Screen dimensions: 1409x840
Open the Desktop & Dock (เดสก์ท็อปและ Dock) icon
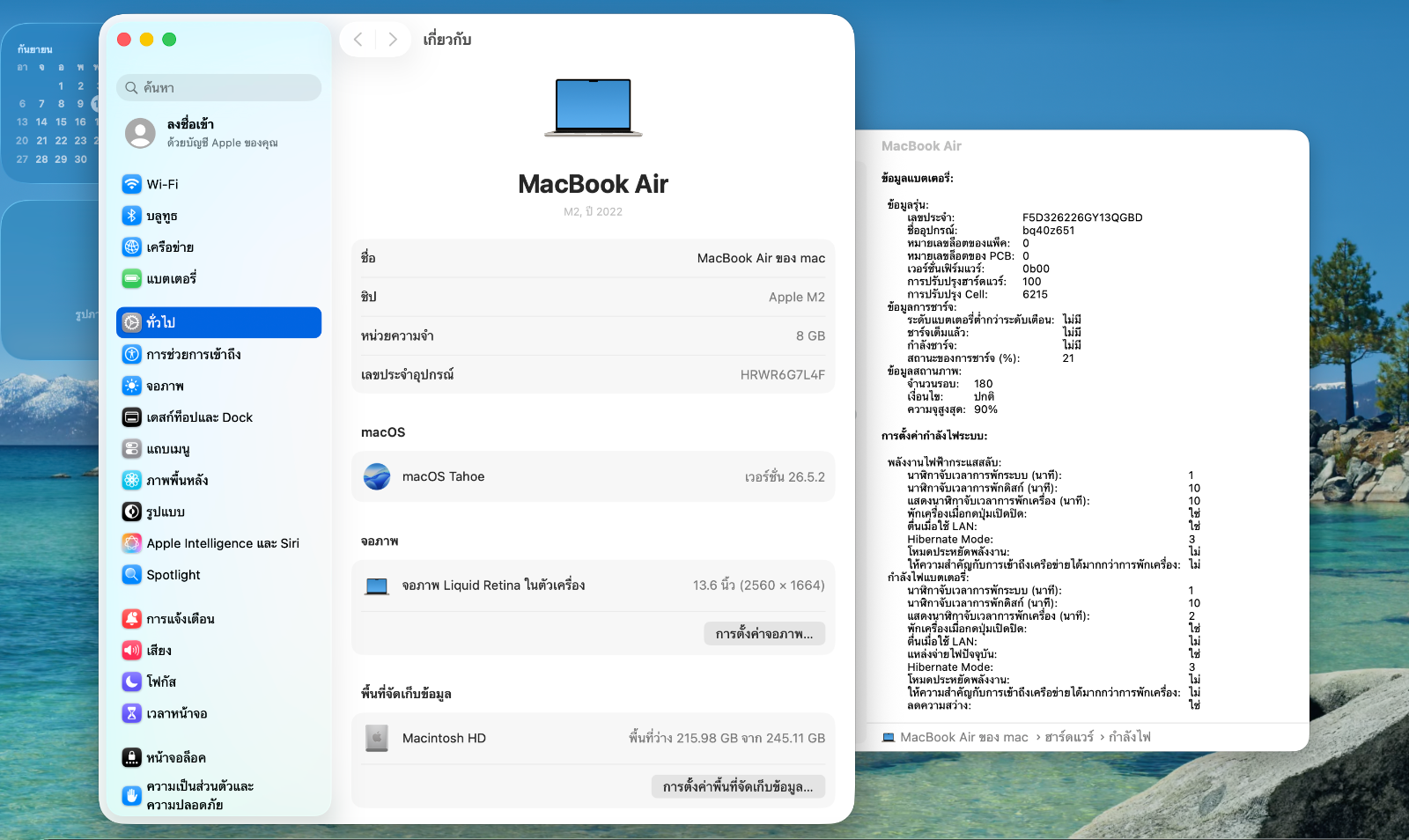(x=131, y=417)
